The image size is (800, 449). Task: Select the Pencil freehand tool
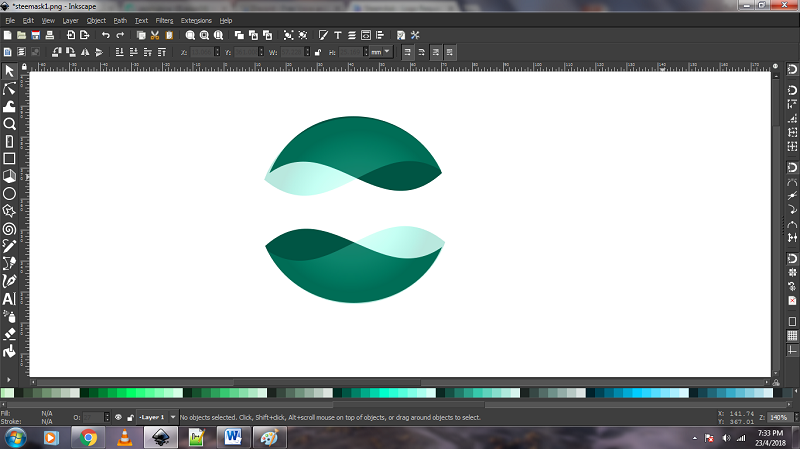click(9, 246)
